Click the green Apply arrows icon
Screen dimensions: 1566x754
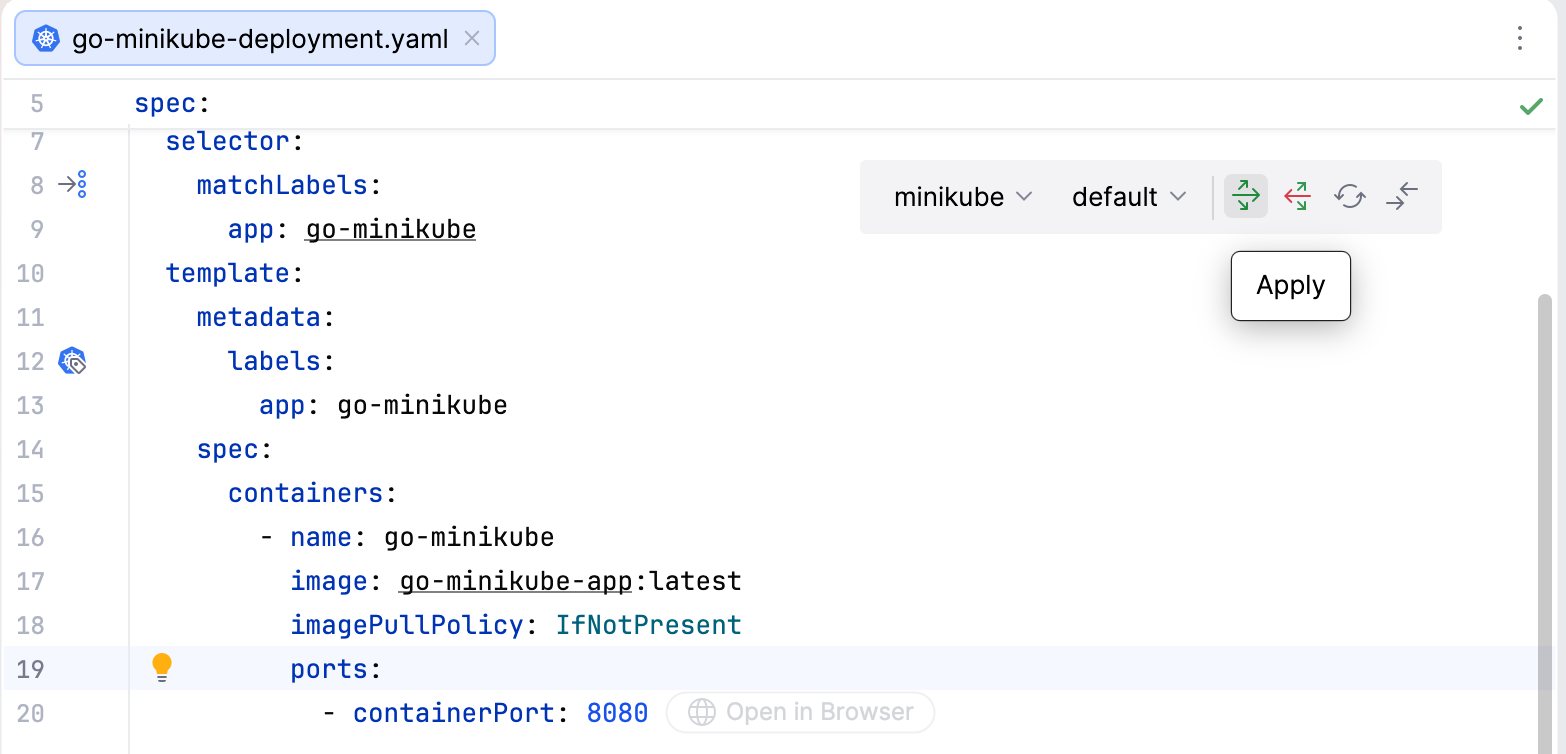[1246, 196]
